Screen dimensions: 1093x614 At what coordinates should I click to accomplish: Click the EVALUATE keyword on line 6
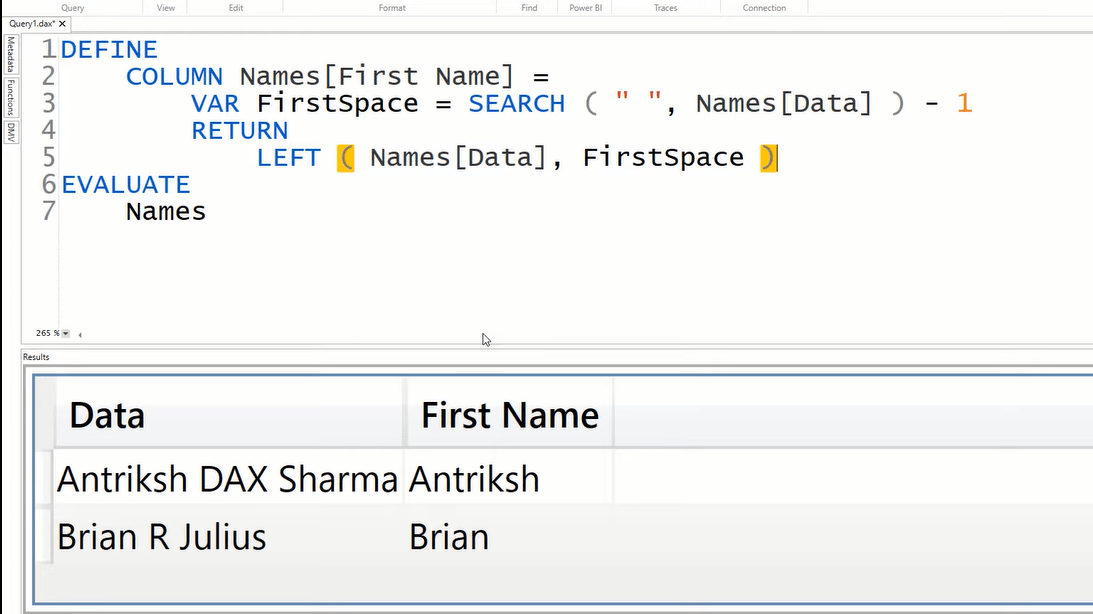click(125, 185)
